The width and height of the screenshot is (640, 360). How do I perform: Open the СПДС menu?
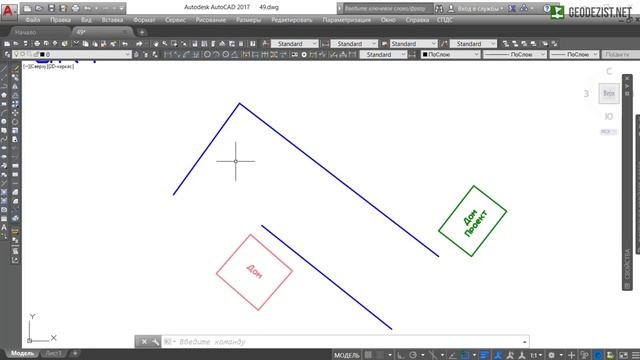click(x=444, y=20)
